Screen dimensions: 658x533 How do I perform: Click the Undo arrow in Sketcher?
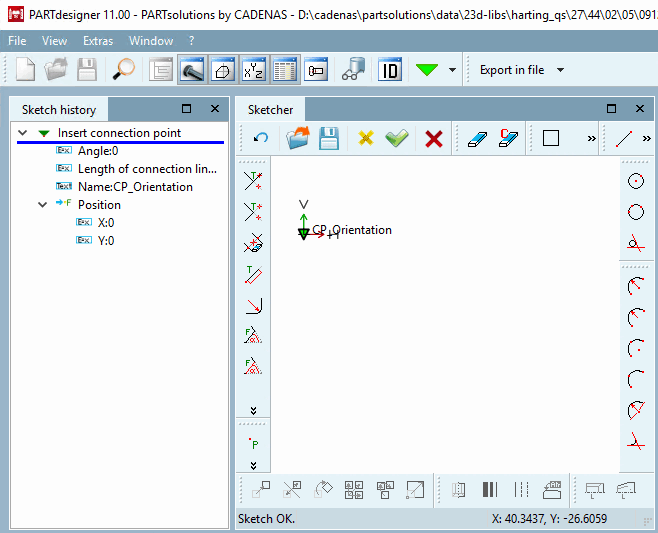(261, 138)
